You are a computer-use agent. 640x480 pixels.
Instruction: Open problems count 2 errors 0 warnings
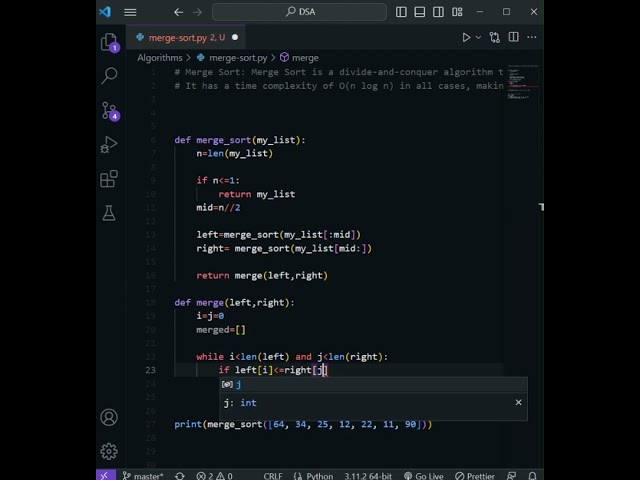(x=214, y=476)
